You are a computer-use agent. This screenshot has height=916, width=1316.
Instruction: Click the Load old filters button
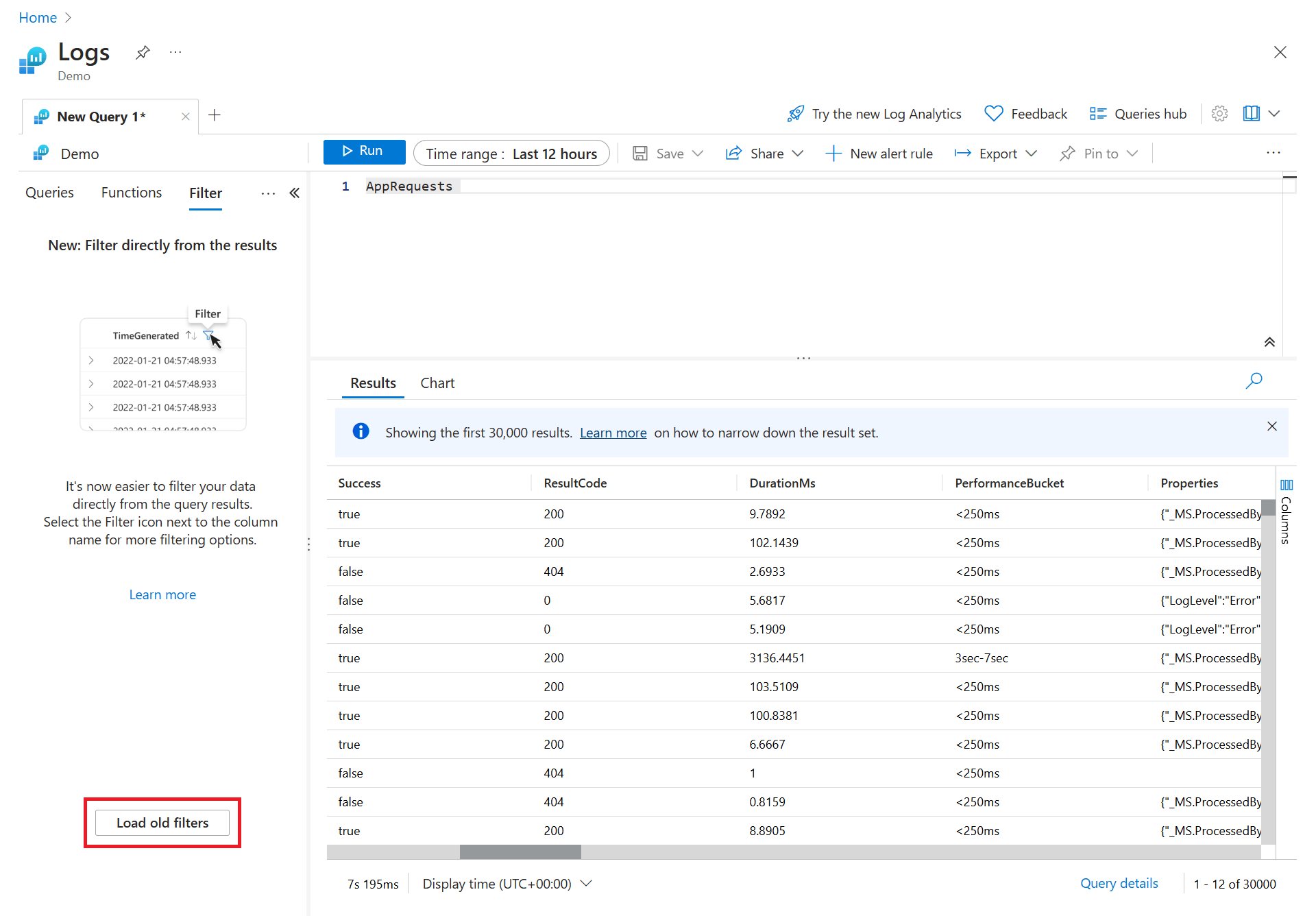(162, 822)
